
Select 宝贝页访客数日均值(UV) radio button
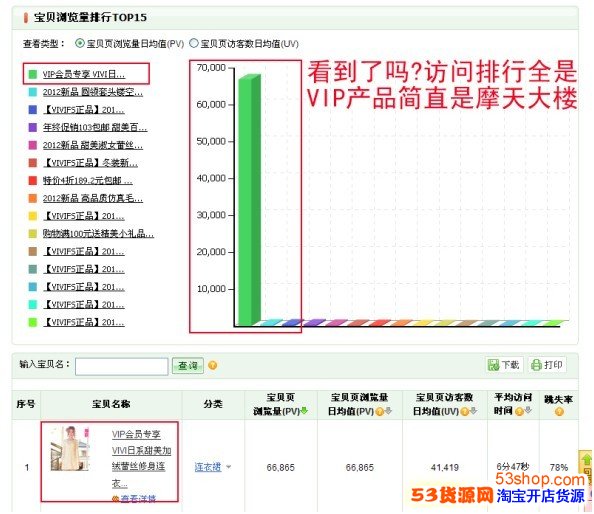point(194,43)
